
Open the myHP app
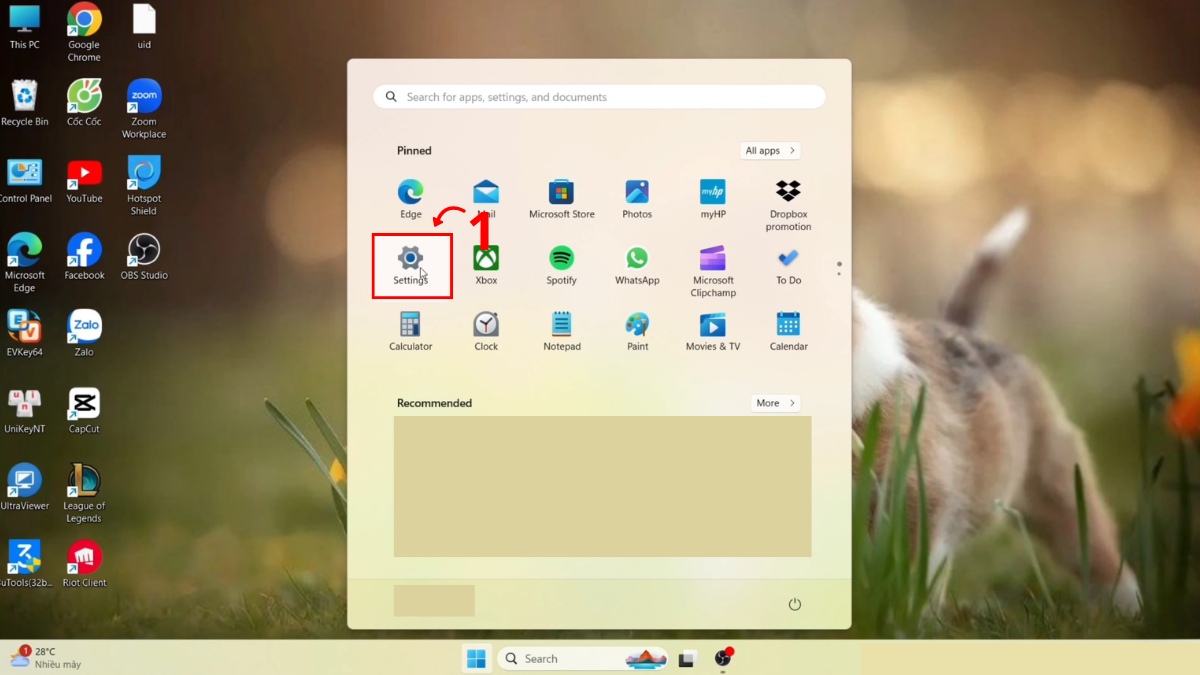(713, 199)
